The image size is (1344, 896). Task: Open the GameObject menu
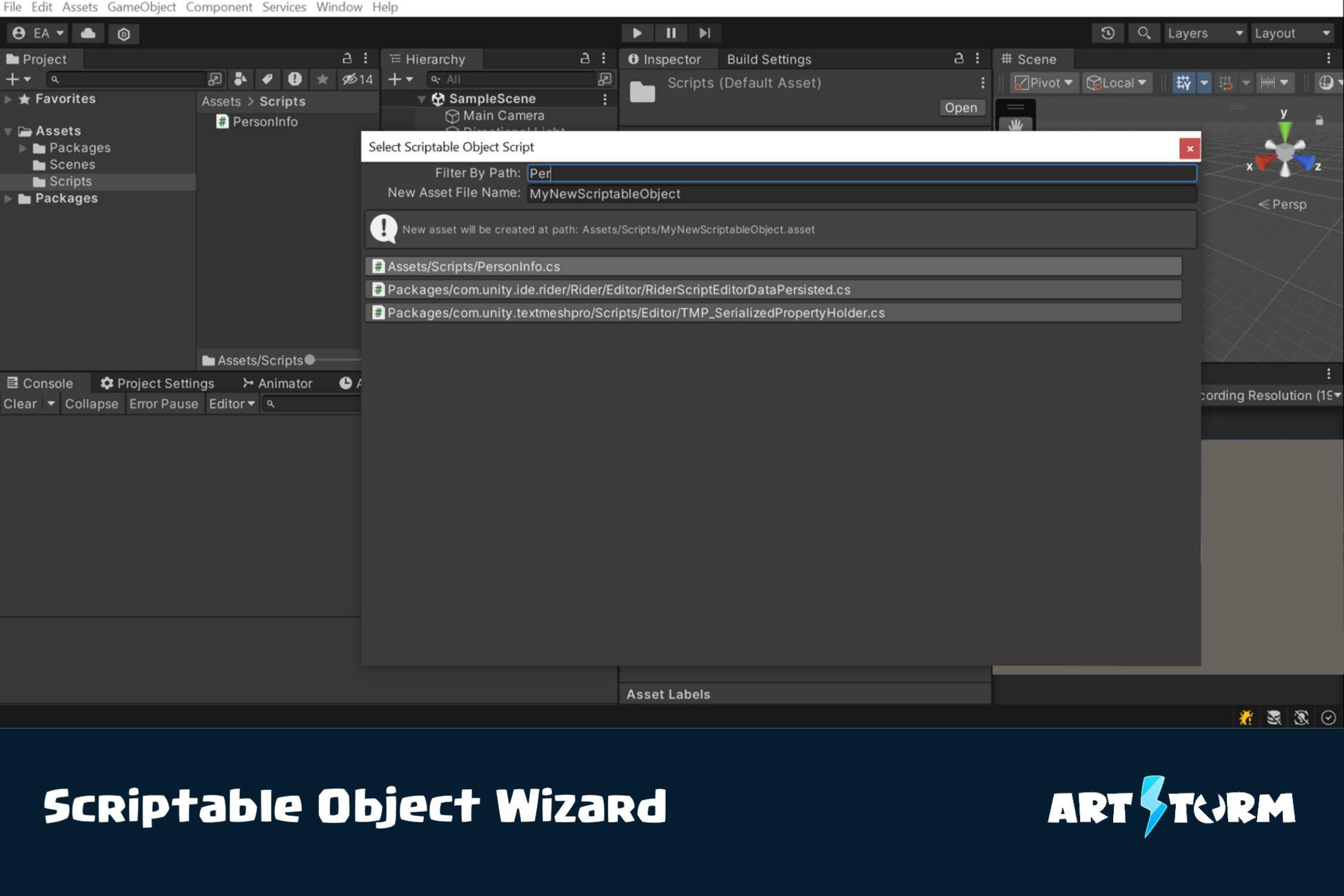click(x=141, y=7)
